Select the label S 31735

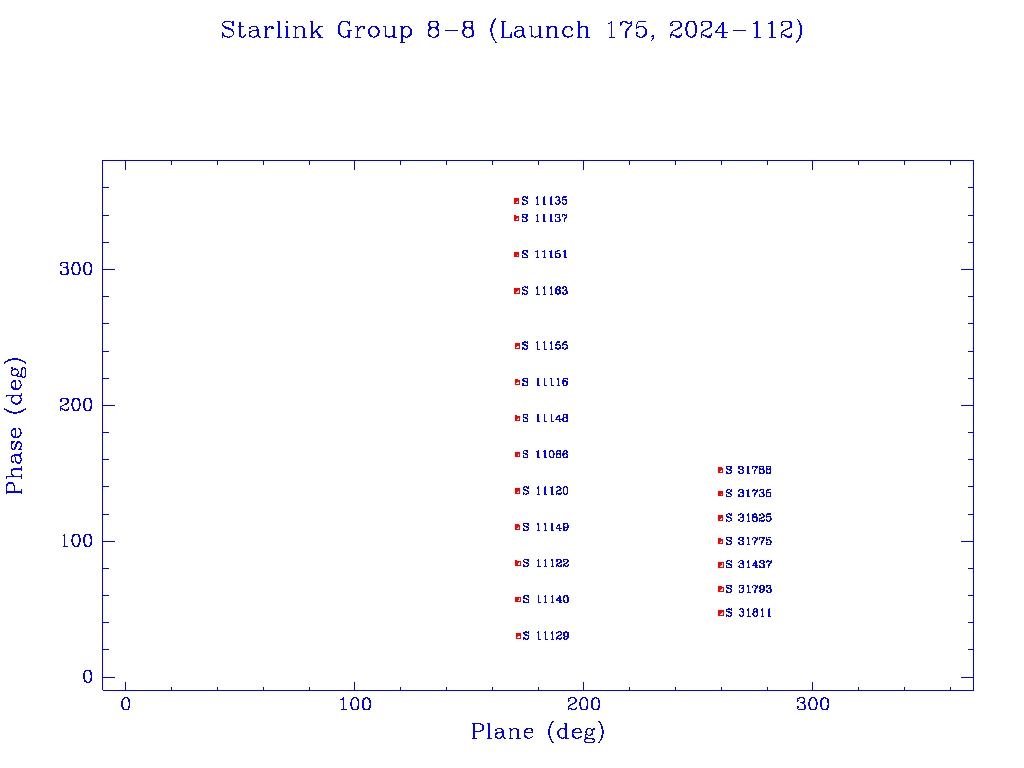tap(748, 493)
